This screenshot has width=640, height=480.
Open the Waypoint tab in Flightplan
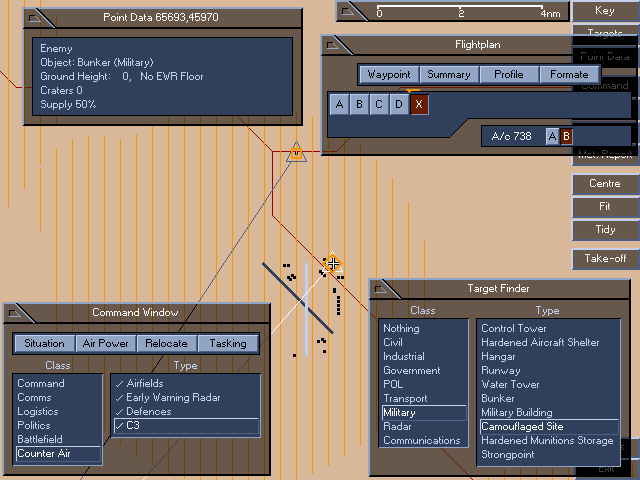389,75
